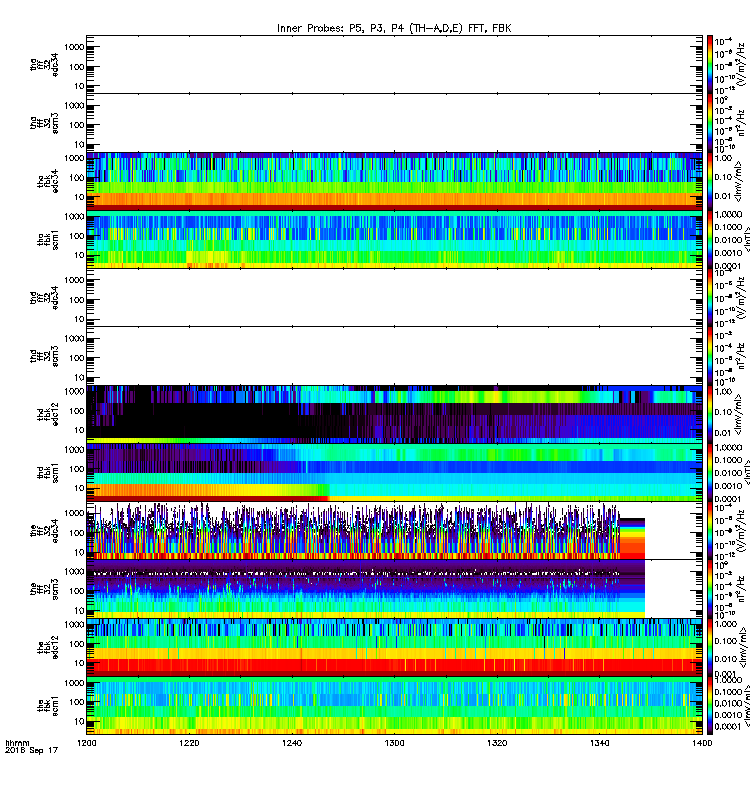Screen dimensions: 750x800
Task: Click the "tha fbk edc34" axis label
Action: coord(47,181)
